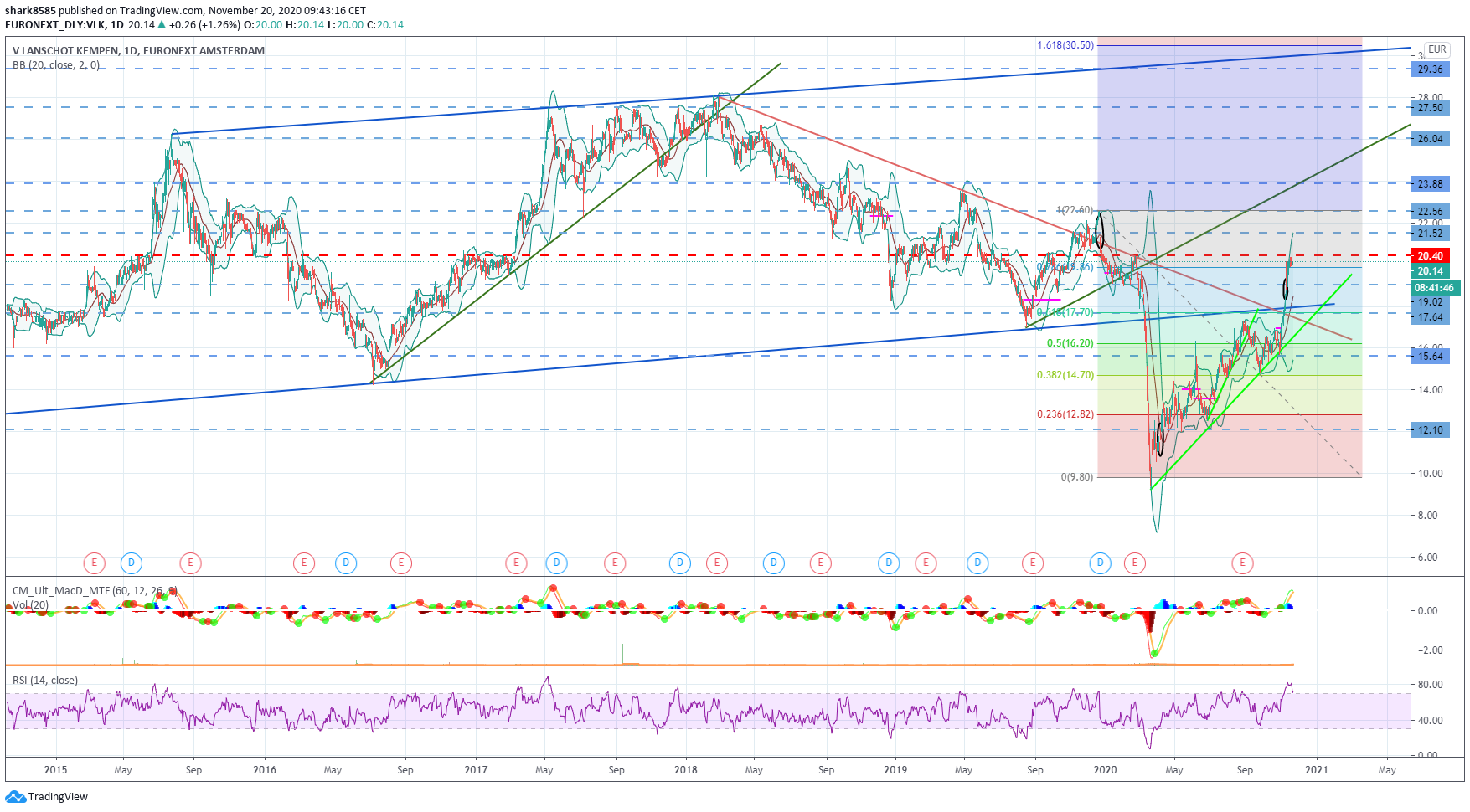Select the 27.50 price level label

click(x=1430, y=108)
